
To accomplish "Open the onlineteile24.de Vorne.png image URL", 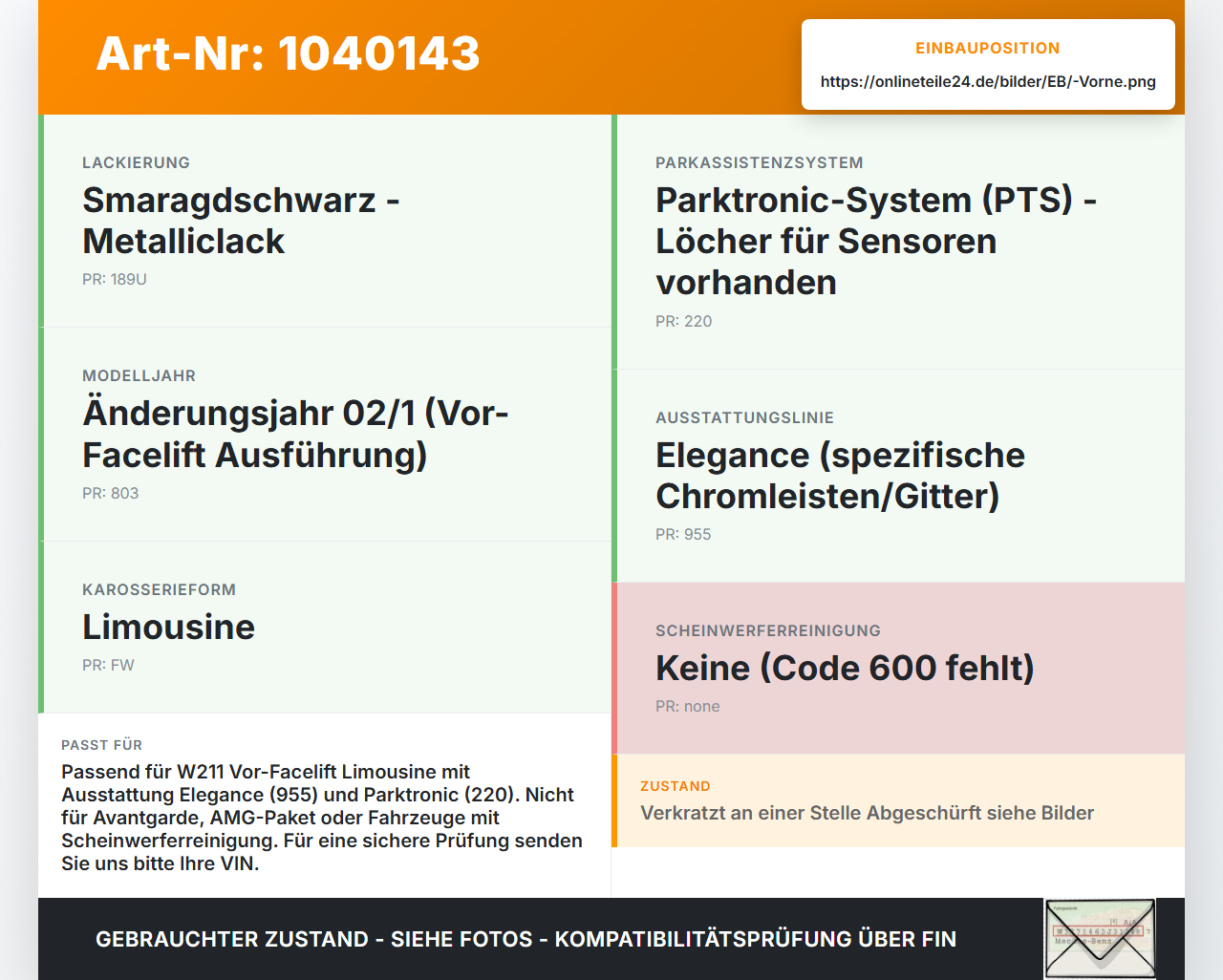I will click(x=988, y=81).
